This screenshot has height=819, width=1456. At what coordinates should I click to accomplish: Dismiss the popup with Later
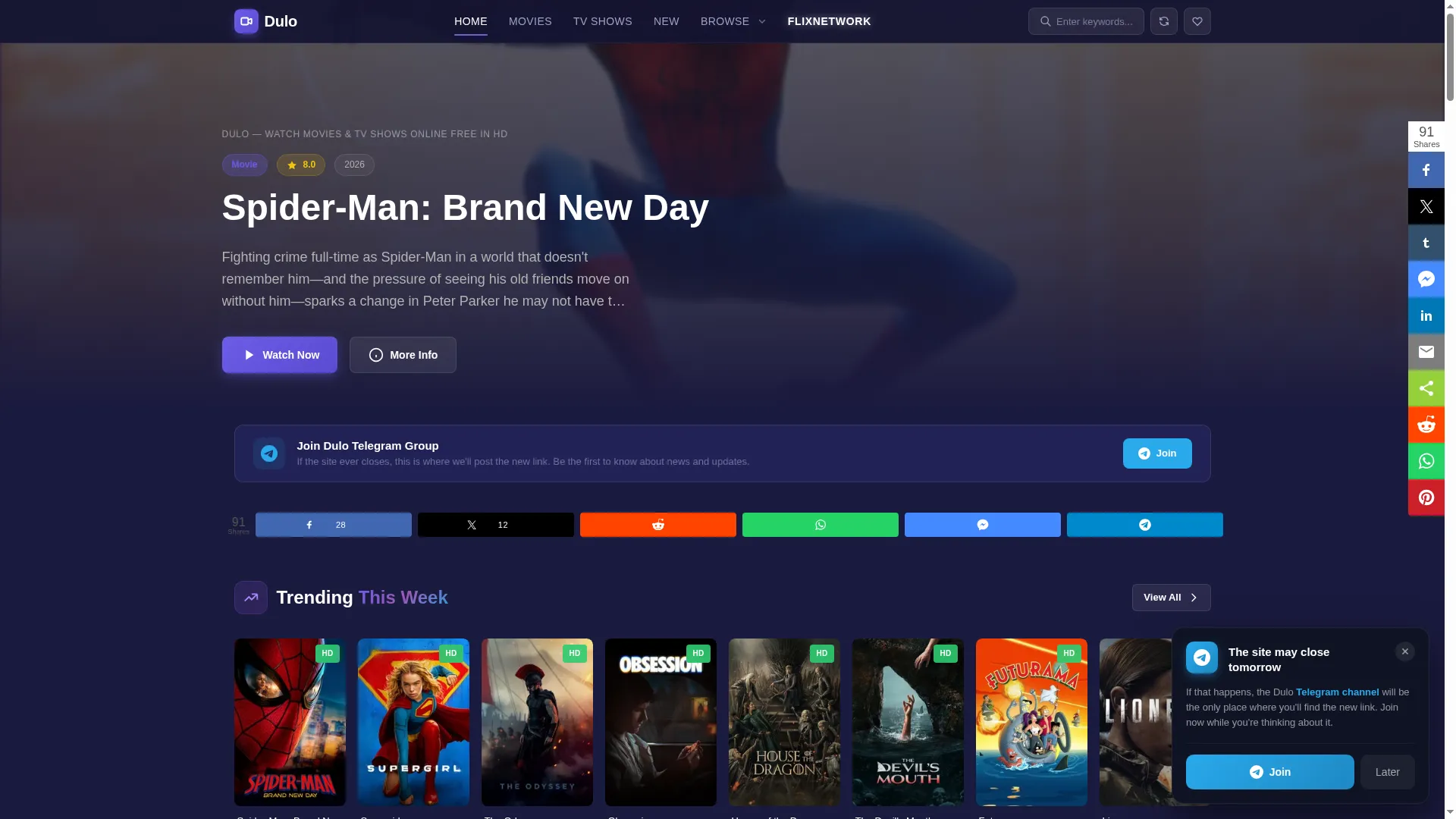coord(1388,772)
